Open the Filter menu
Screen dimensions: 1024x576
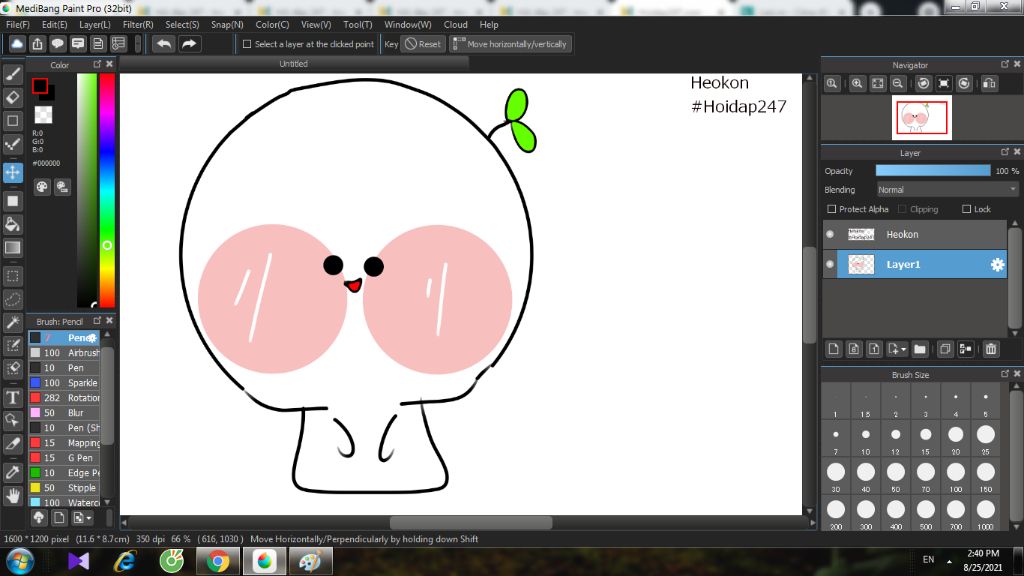(138, 24)
